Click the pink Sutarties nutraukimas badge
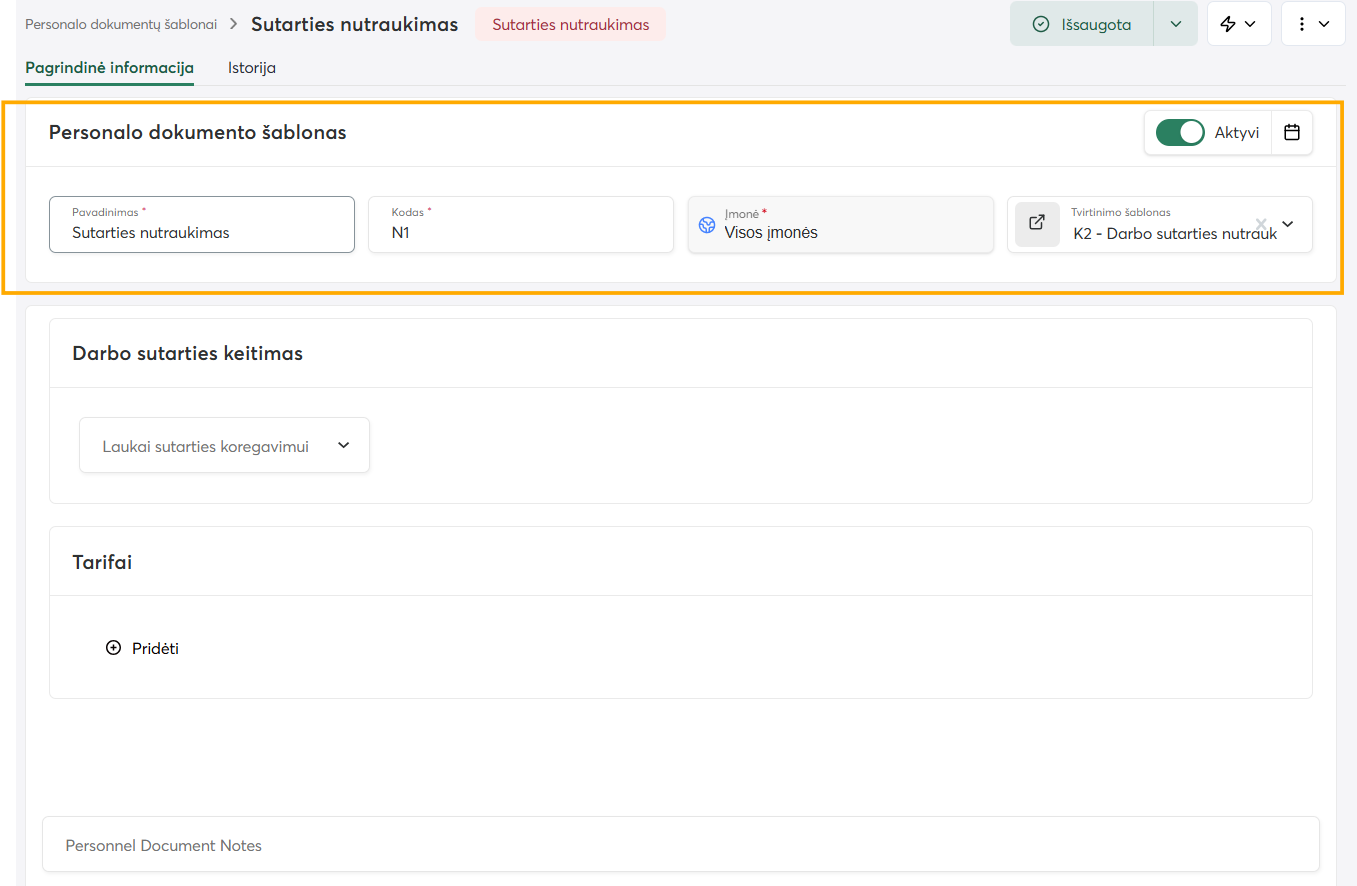Viewport: 1357px width, 886px height. coord(571,24)
